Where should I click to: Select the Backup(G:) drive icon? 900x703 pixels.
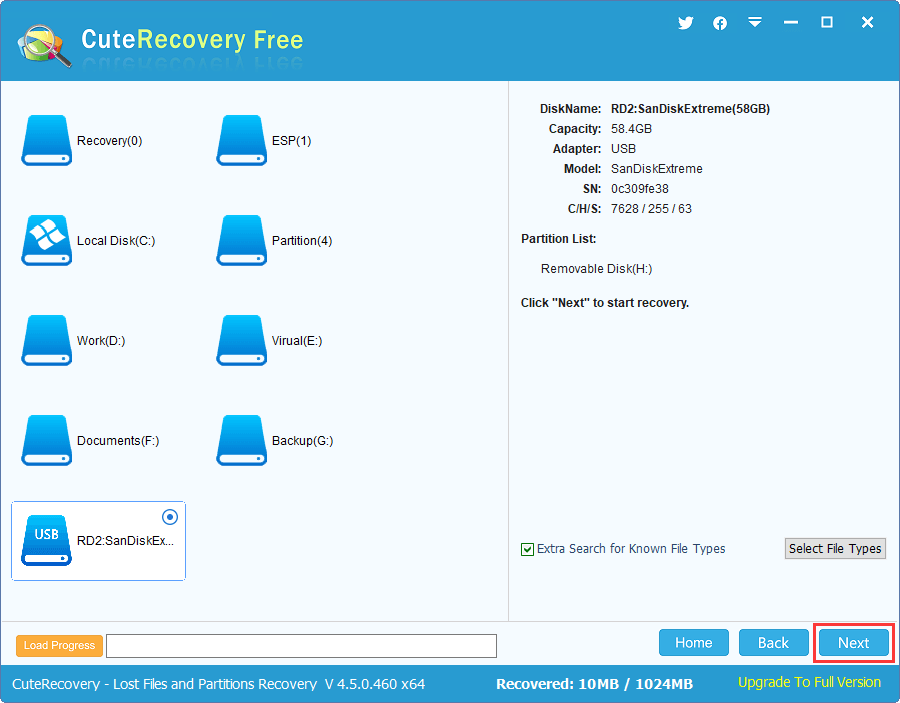pyautogui.click(x=241, y=440)
